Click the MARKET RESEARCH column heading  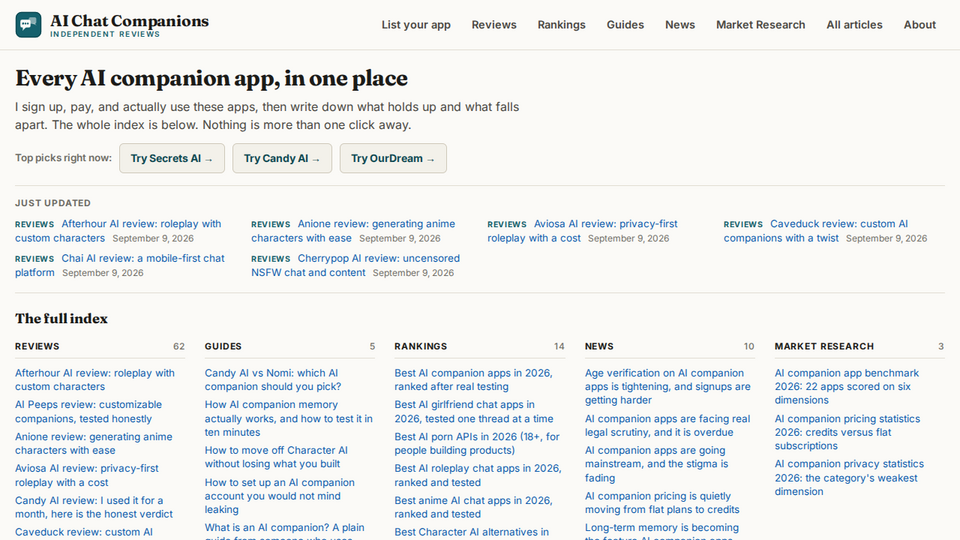coord(824,347)
